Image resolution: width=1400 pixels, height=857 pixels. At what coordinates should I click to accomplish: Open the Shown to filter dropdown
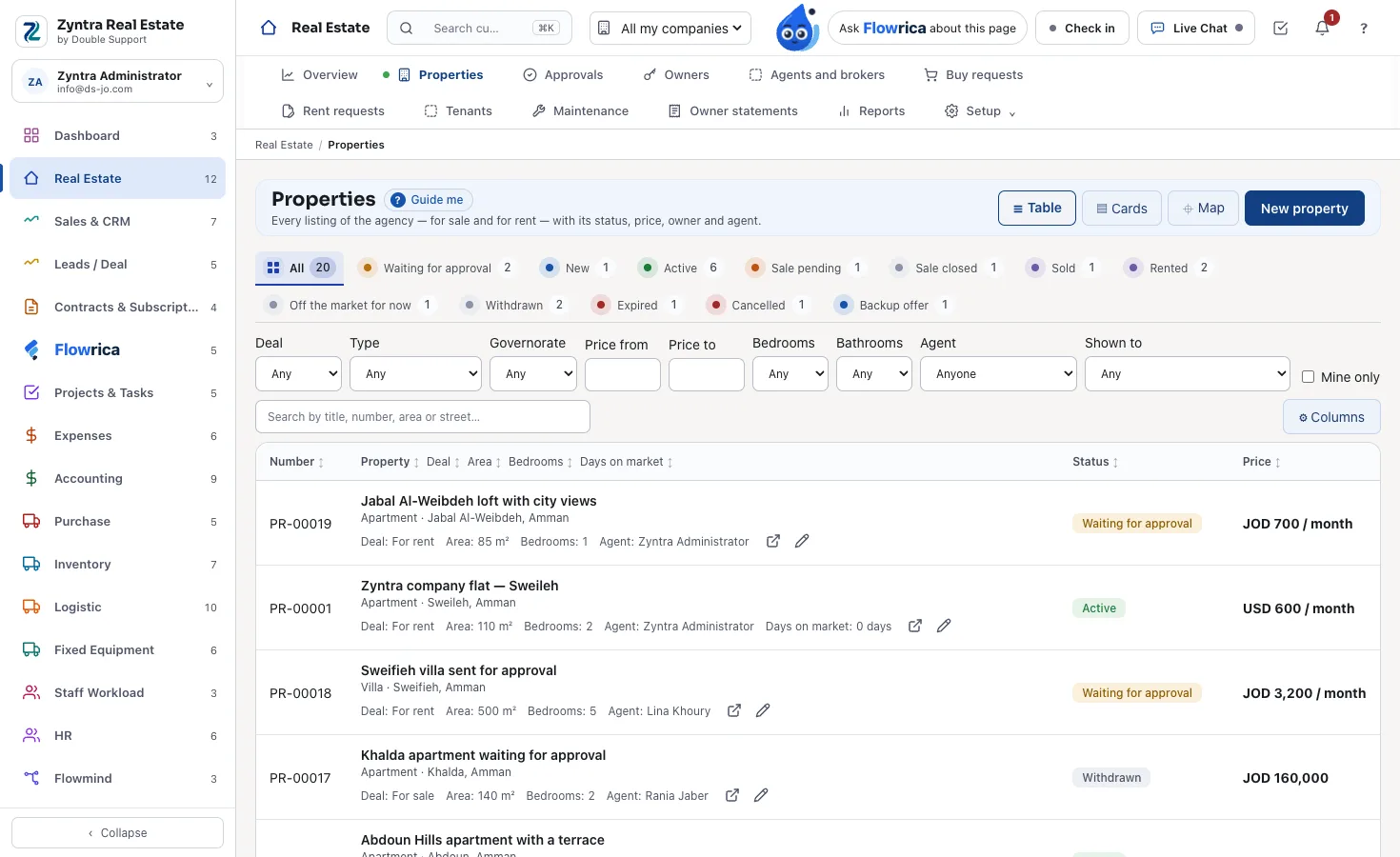click(1188, 374)
